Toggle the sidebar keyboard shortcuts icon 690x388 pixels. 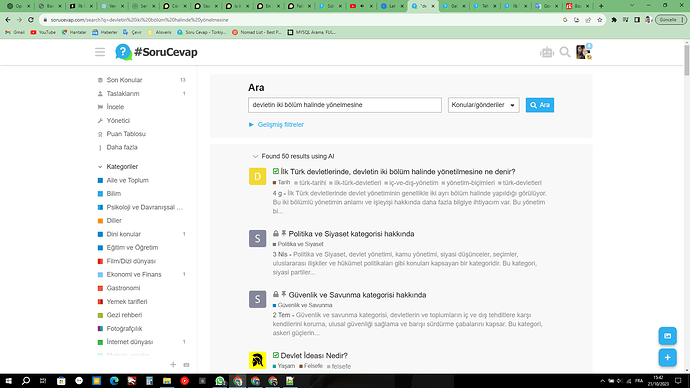click(x=186, y=365)
